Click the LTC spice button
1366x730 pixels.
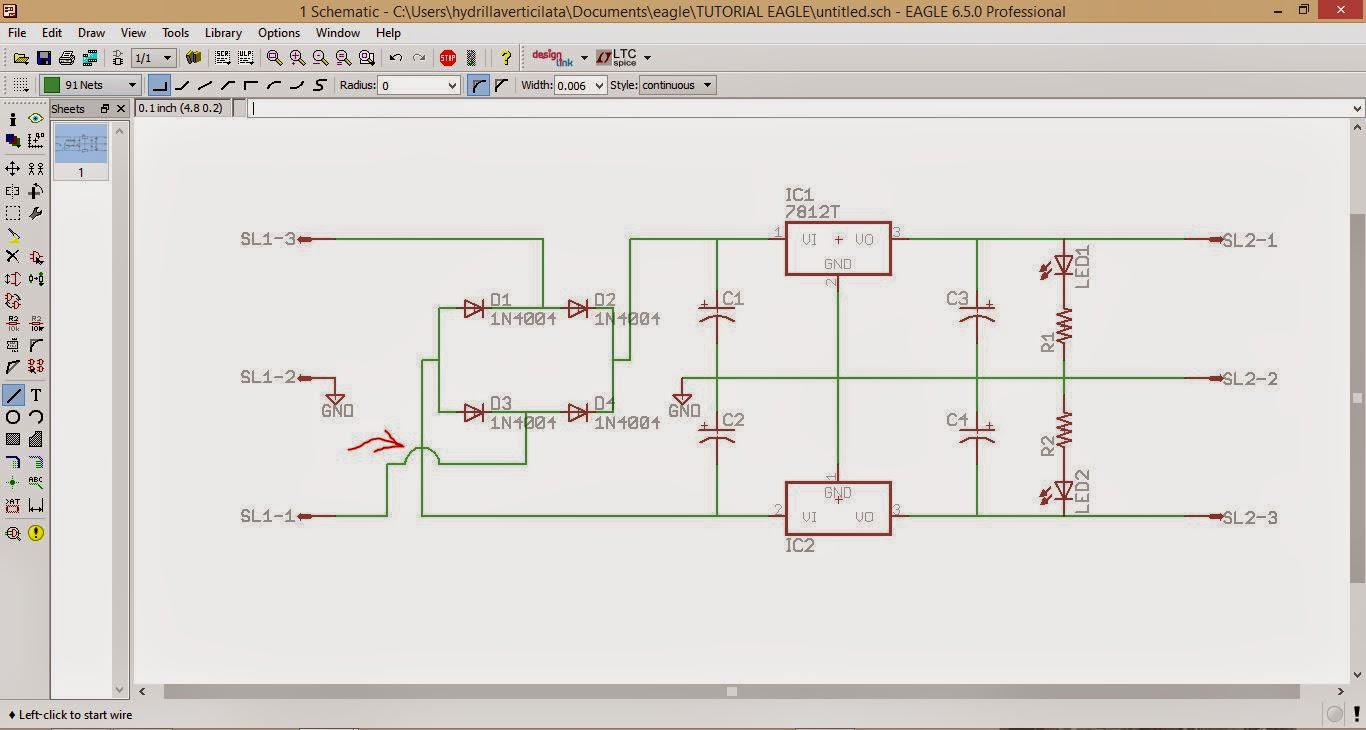pyautogui.click(x=618, y=57)
